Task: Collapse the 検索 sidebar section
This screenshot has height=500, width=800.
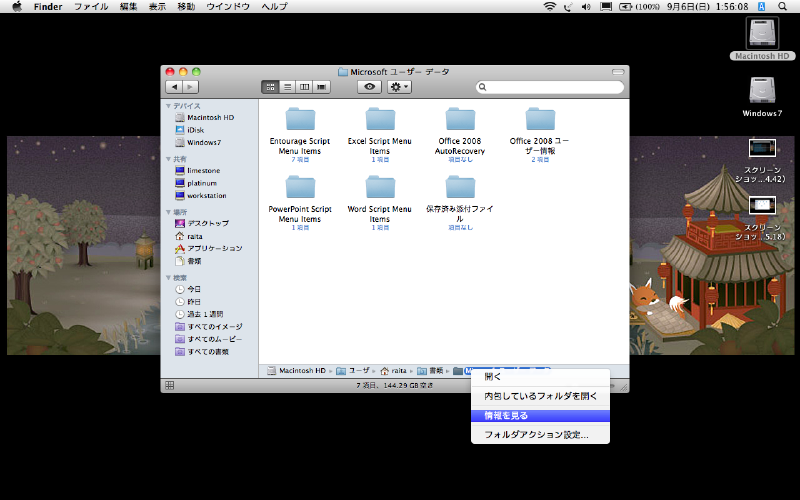Action: point(168,278)
